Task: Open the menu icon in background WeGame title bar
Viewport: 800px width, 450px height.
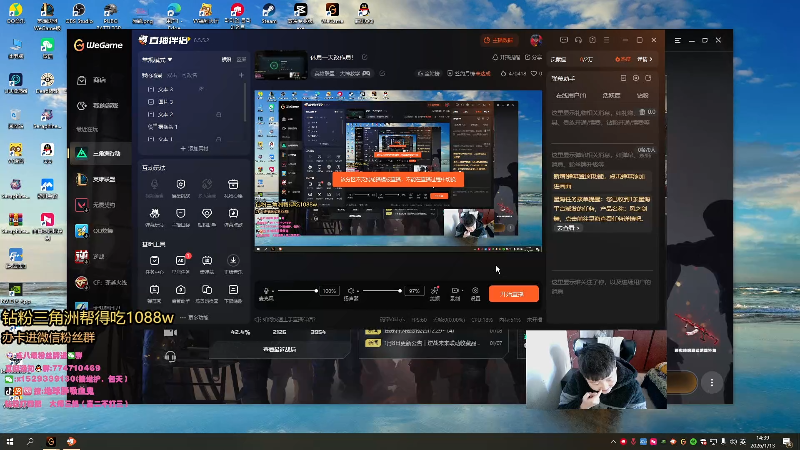Action: [678, 40]
